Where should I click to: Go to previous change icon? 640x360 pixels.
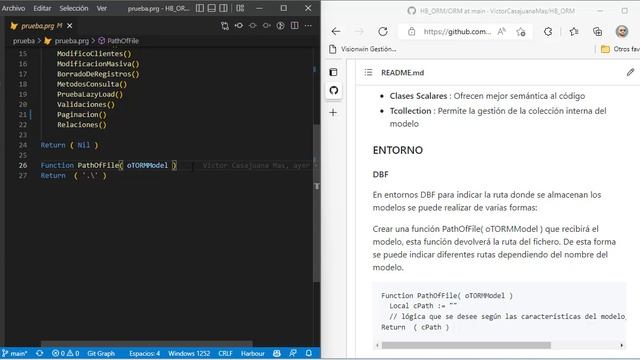click(239, 26)
